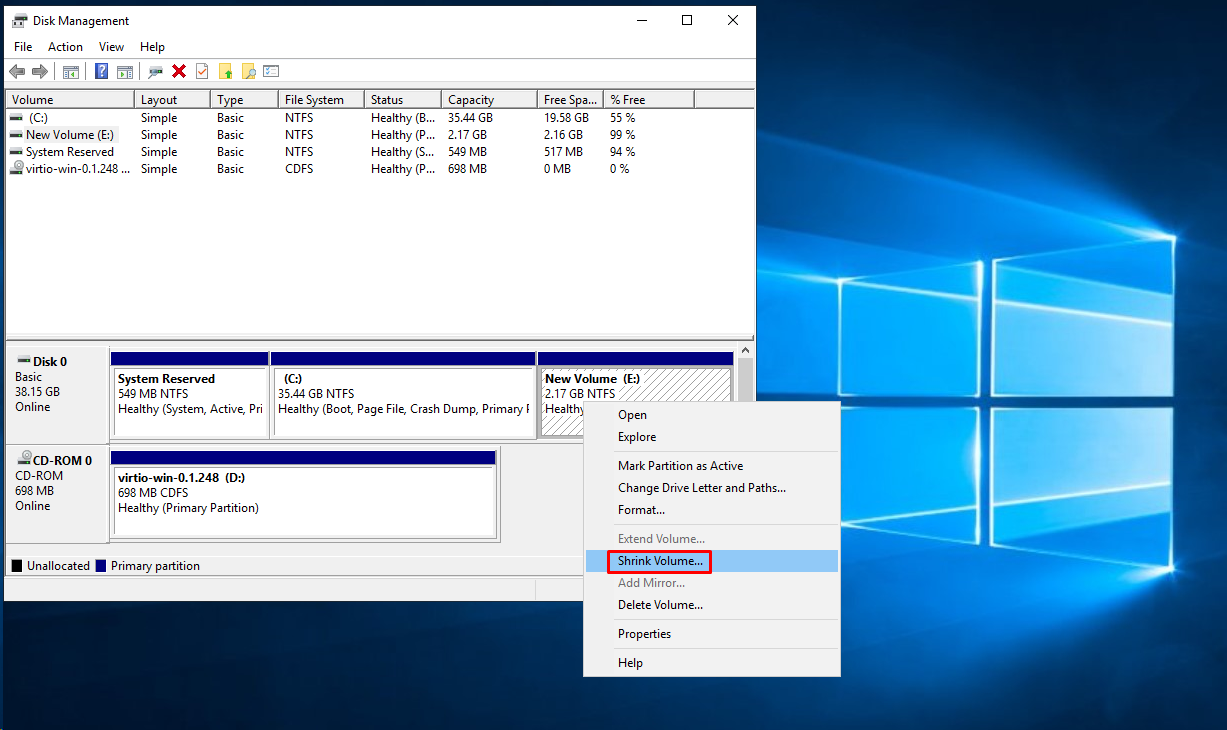
Task: Open the Action menu
Action: click(65, 46)
